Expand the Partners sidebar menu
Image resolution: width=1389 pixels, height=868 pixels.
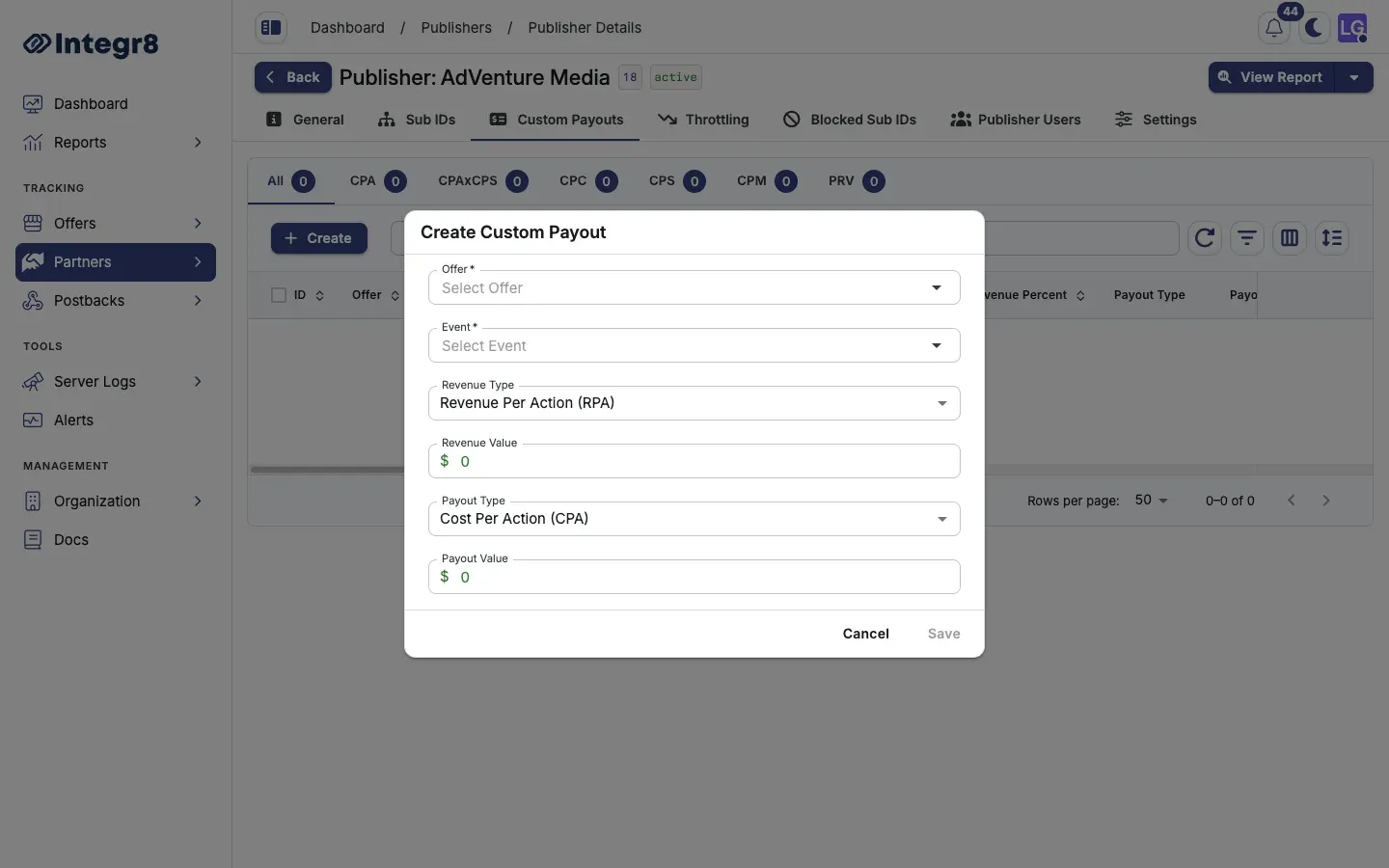point(116,262)
